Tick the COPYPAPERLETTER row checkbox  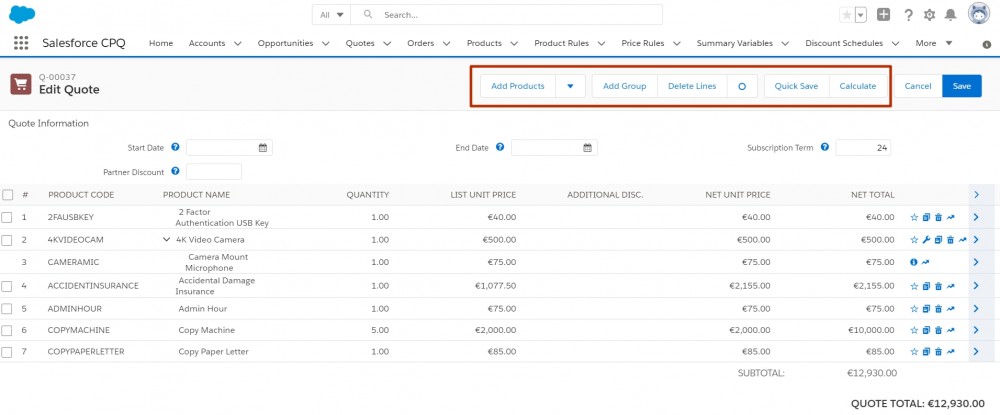pyautogui.click(x=6, y=352)
